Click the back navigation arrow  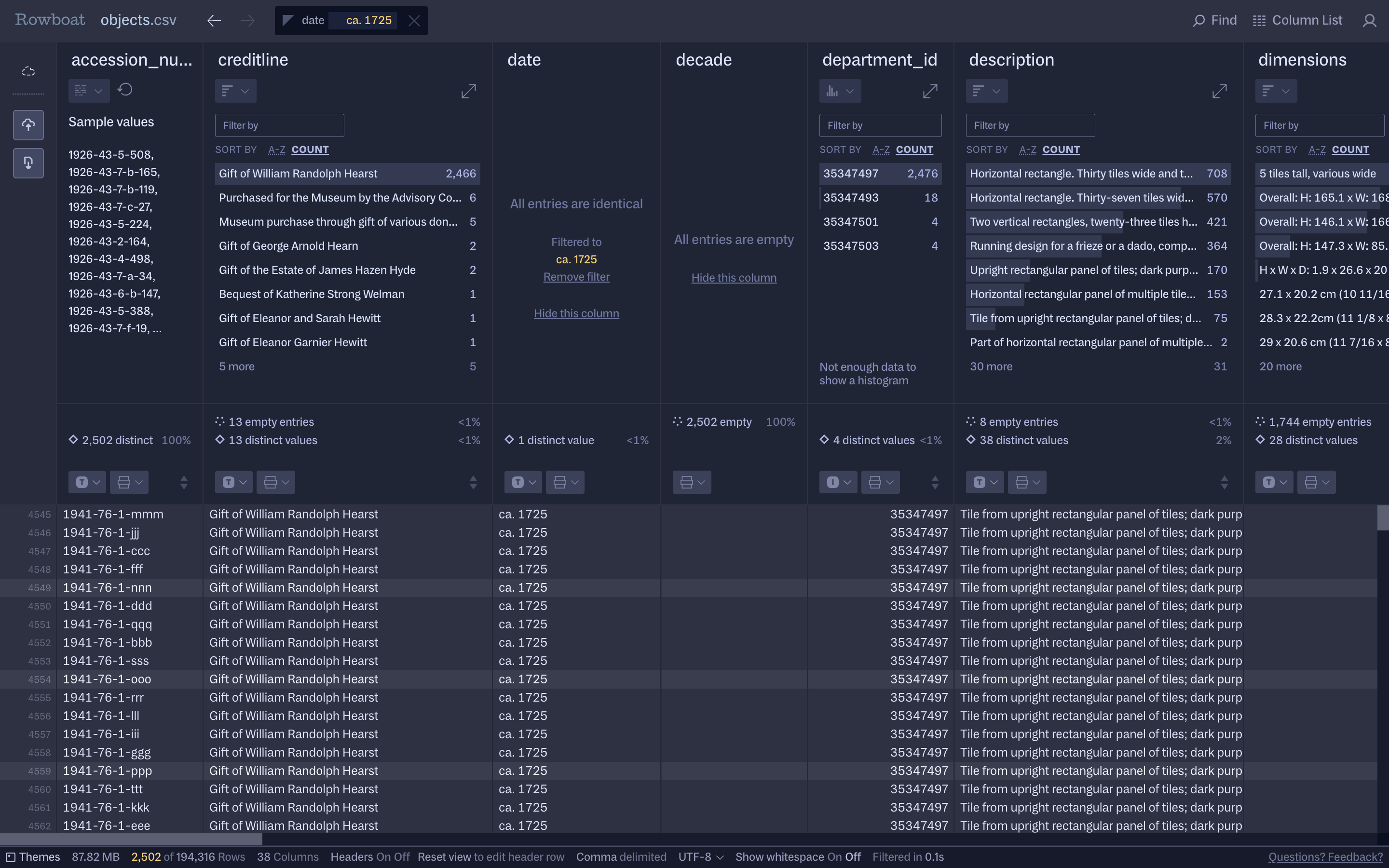point(214,21)
